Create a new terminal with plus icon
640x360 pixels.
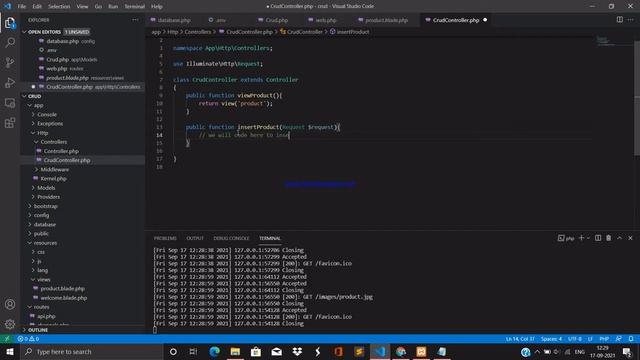[581, 238]
